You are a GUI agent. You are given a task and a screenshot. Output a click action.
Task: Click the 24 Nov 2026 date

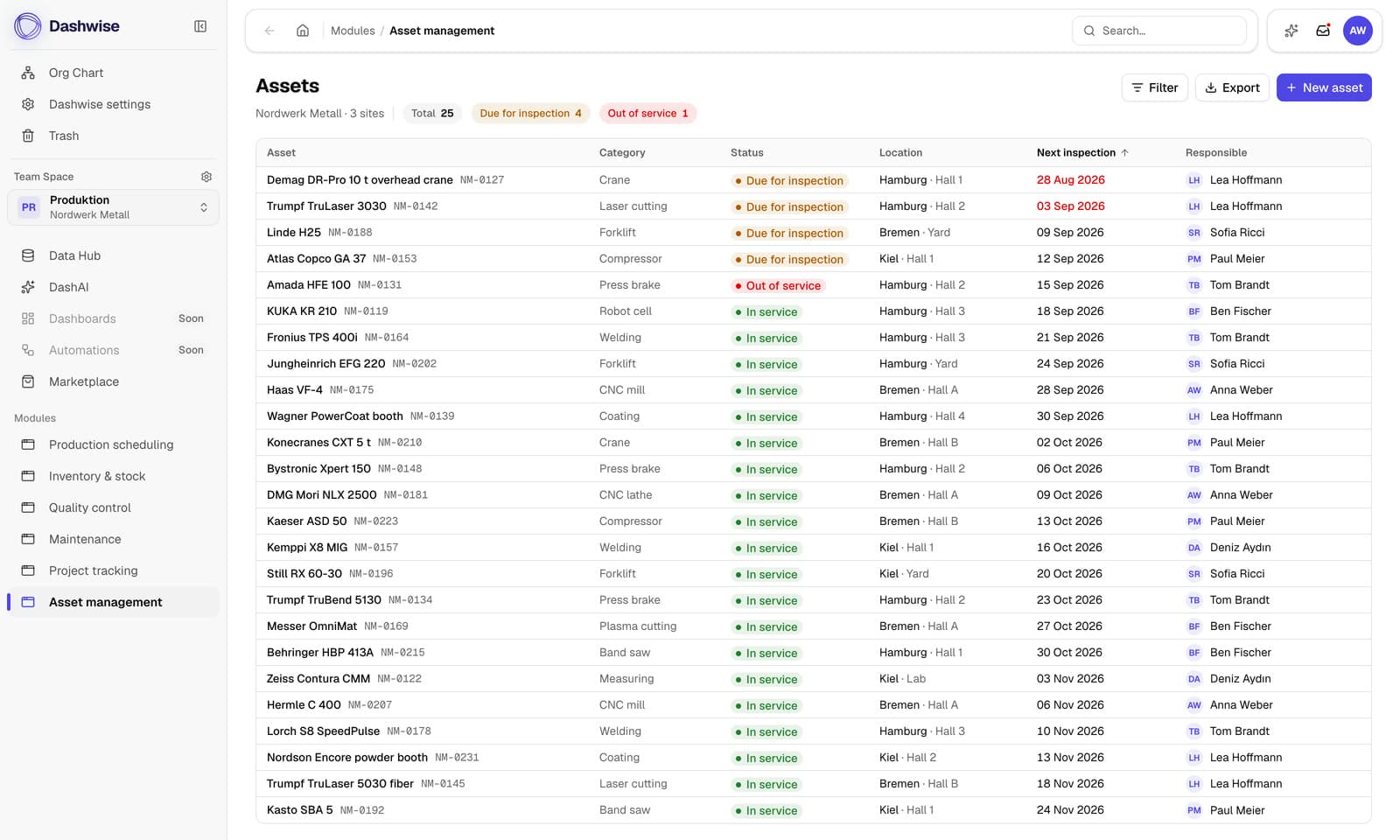click(x=1070, y=809)
